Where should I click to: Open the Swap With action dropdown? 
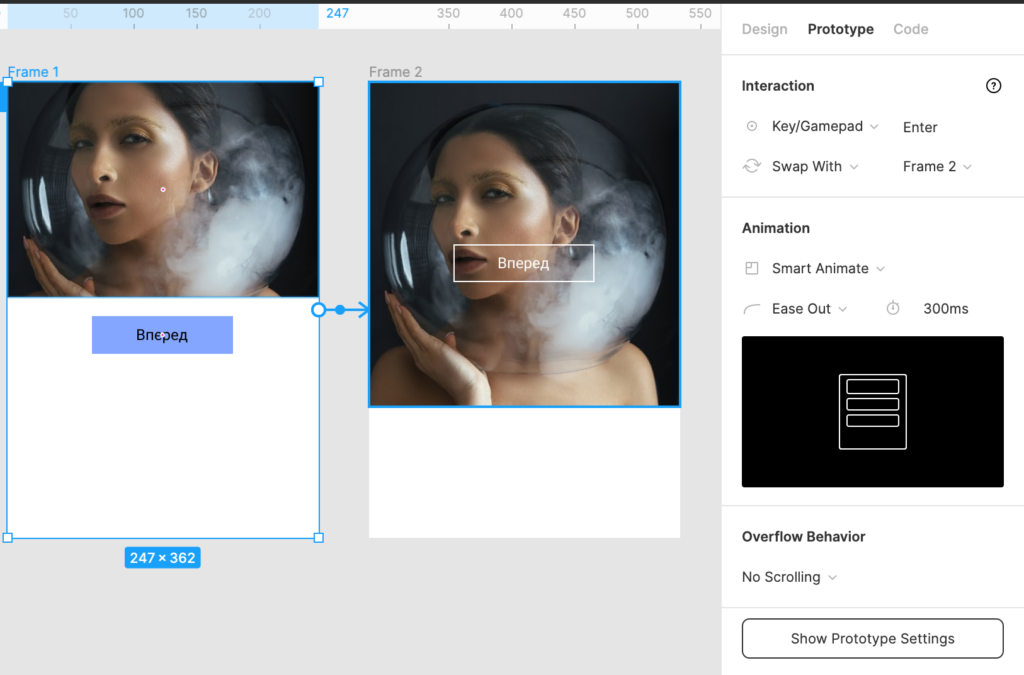(x=814, y=166)
